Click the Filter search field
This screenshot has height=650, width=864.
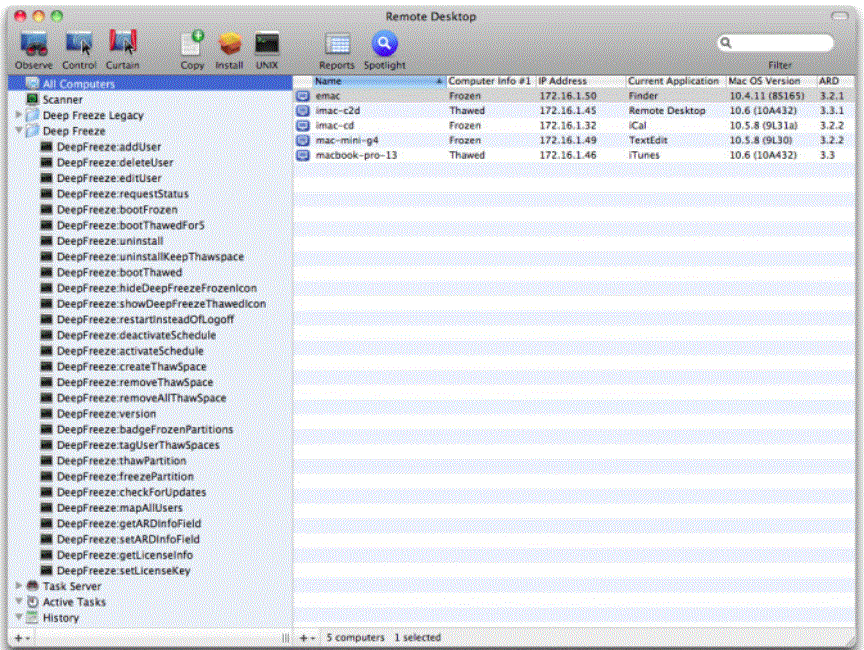(776, 43)
